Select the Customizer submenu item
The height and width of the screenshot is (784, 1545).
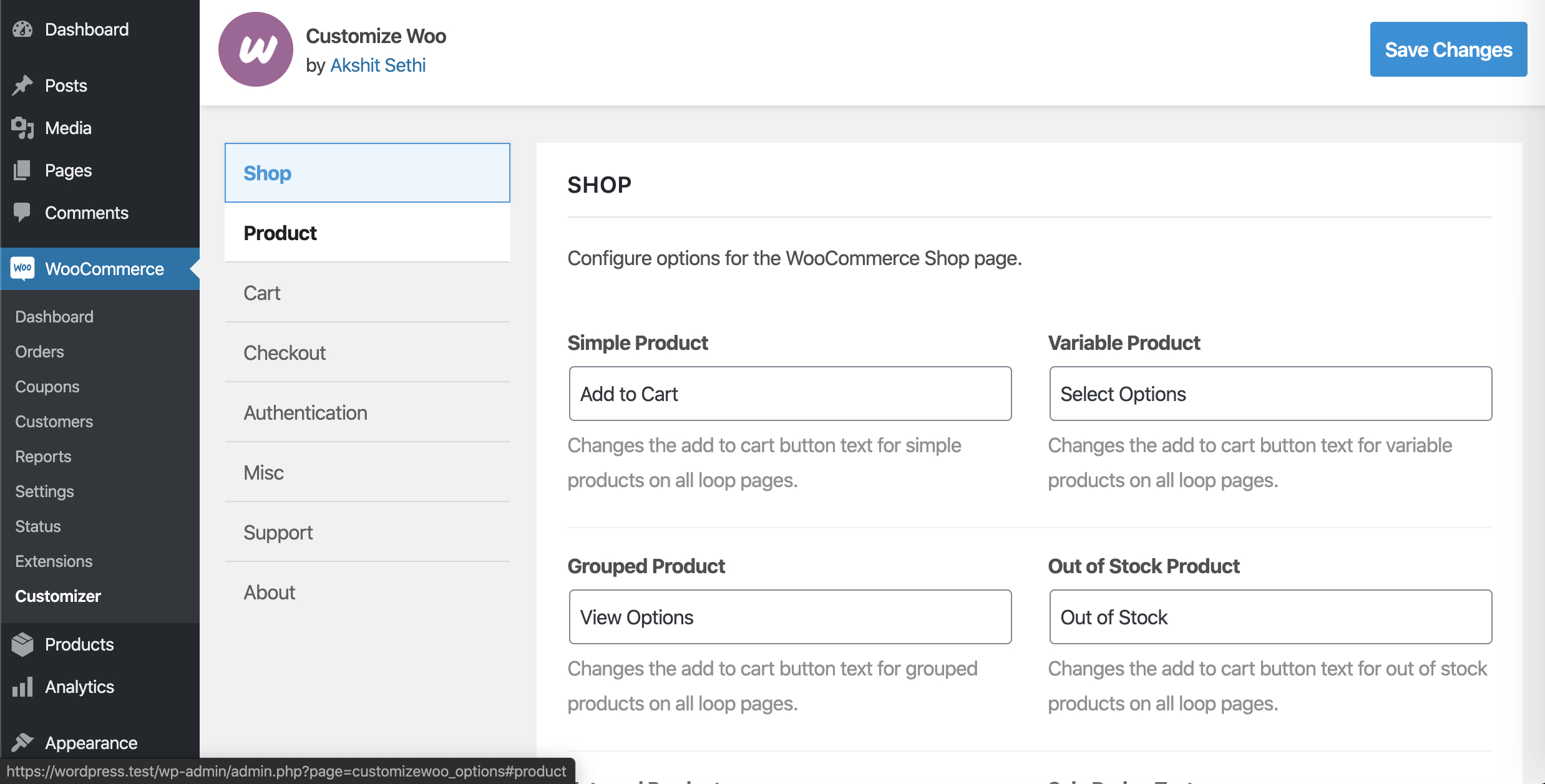[x=58, y=596]
